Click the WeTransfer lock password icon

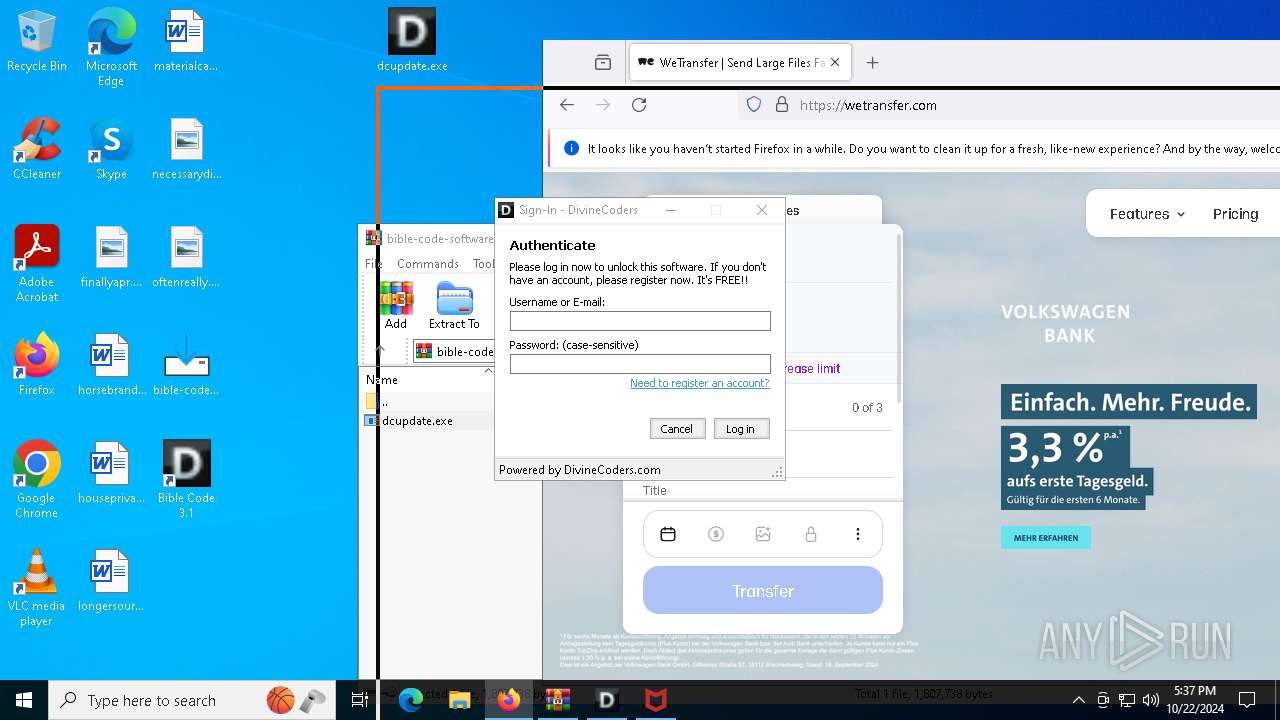[x=811, y=534]
